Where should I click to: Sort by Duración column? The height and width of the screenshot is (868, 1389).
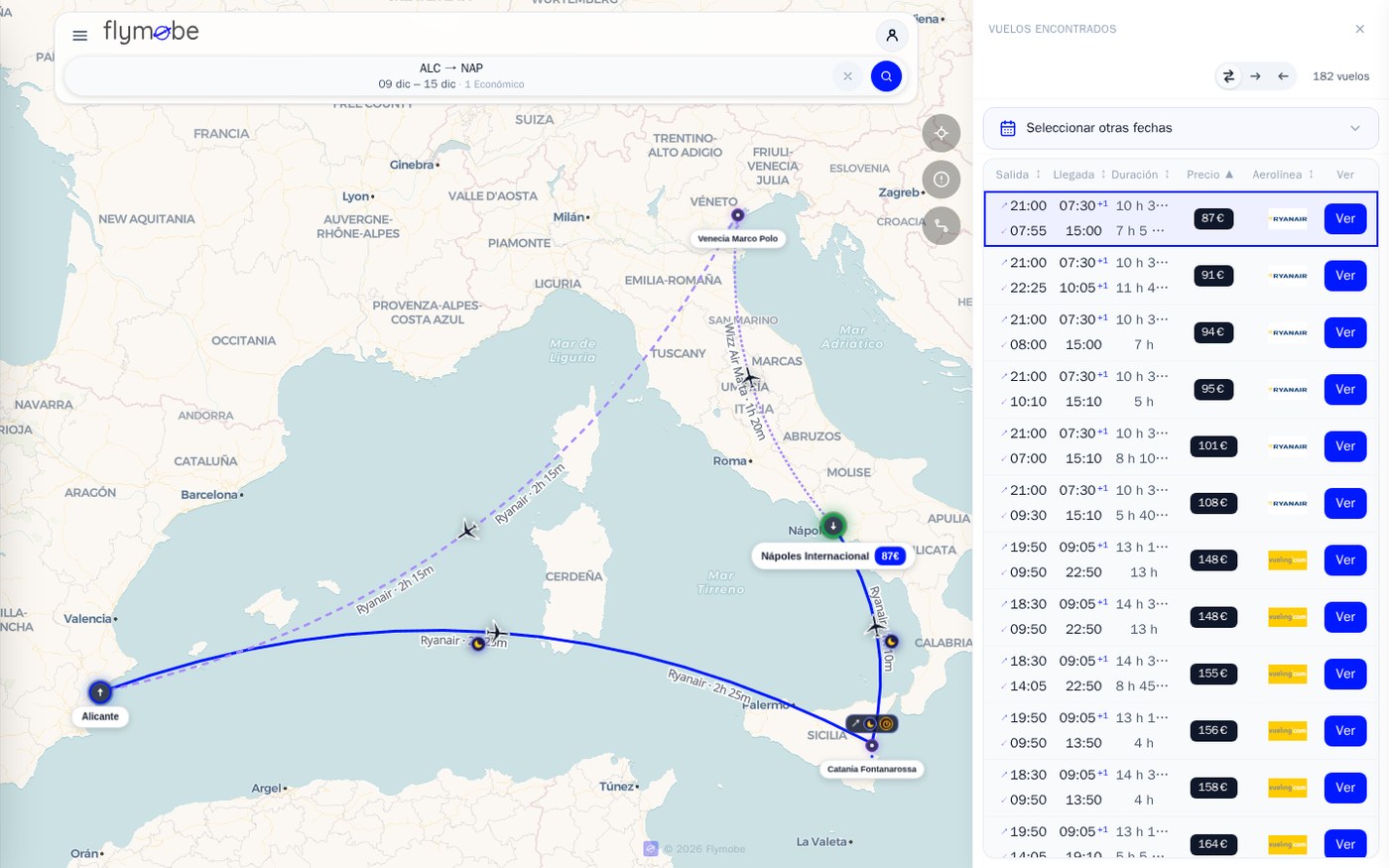[1141, 175]
